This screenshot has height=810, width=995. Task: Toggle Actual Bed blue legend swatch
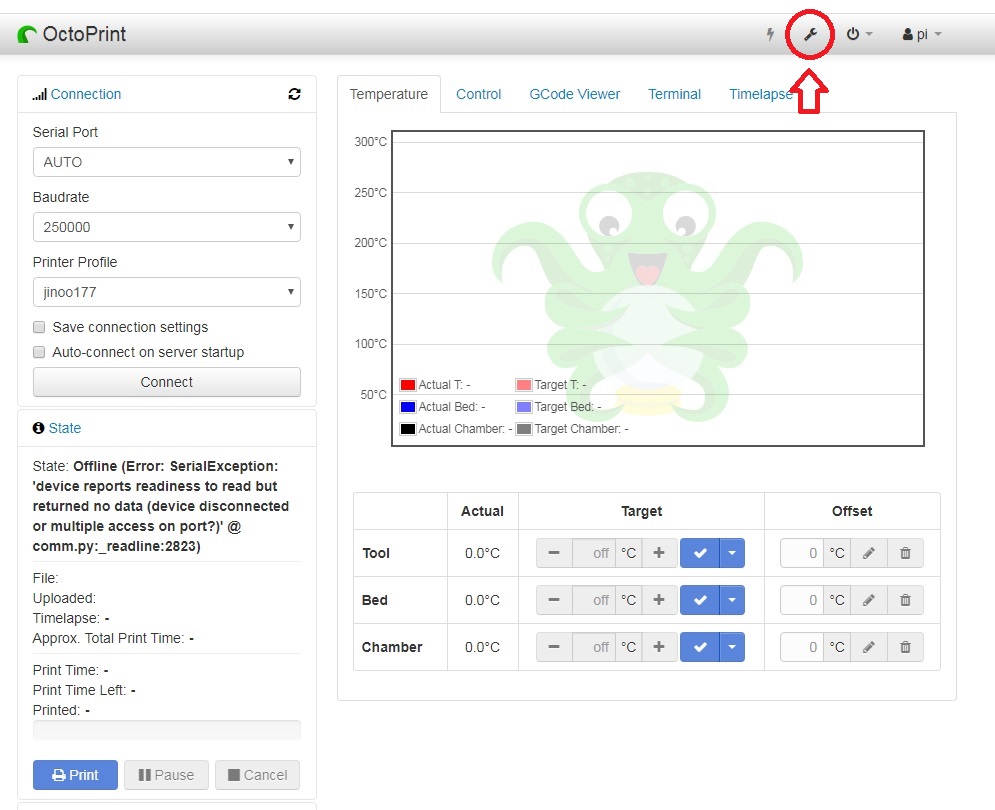(x=408, y=407)
